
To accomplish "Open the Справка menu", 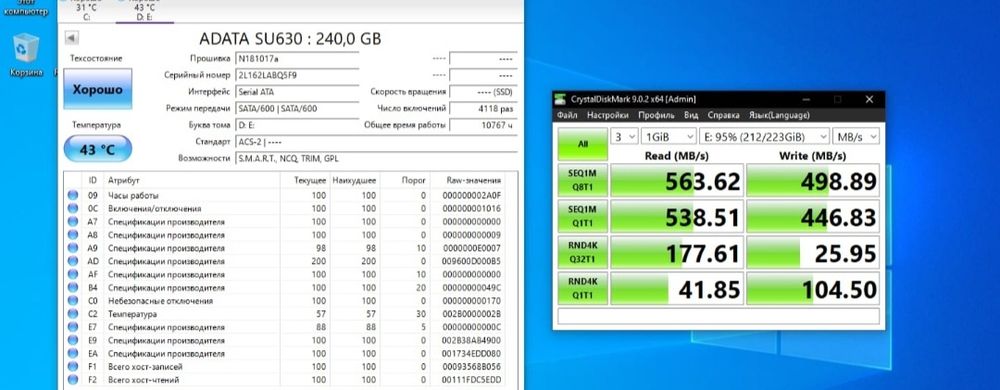I will point(723,115).
